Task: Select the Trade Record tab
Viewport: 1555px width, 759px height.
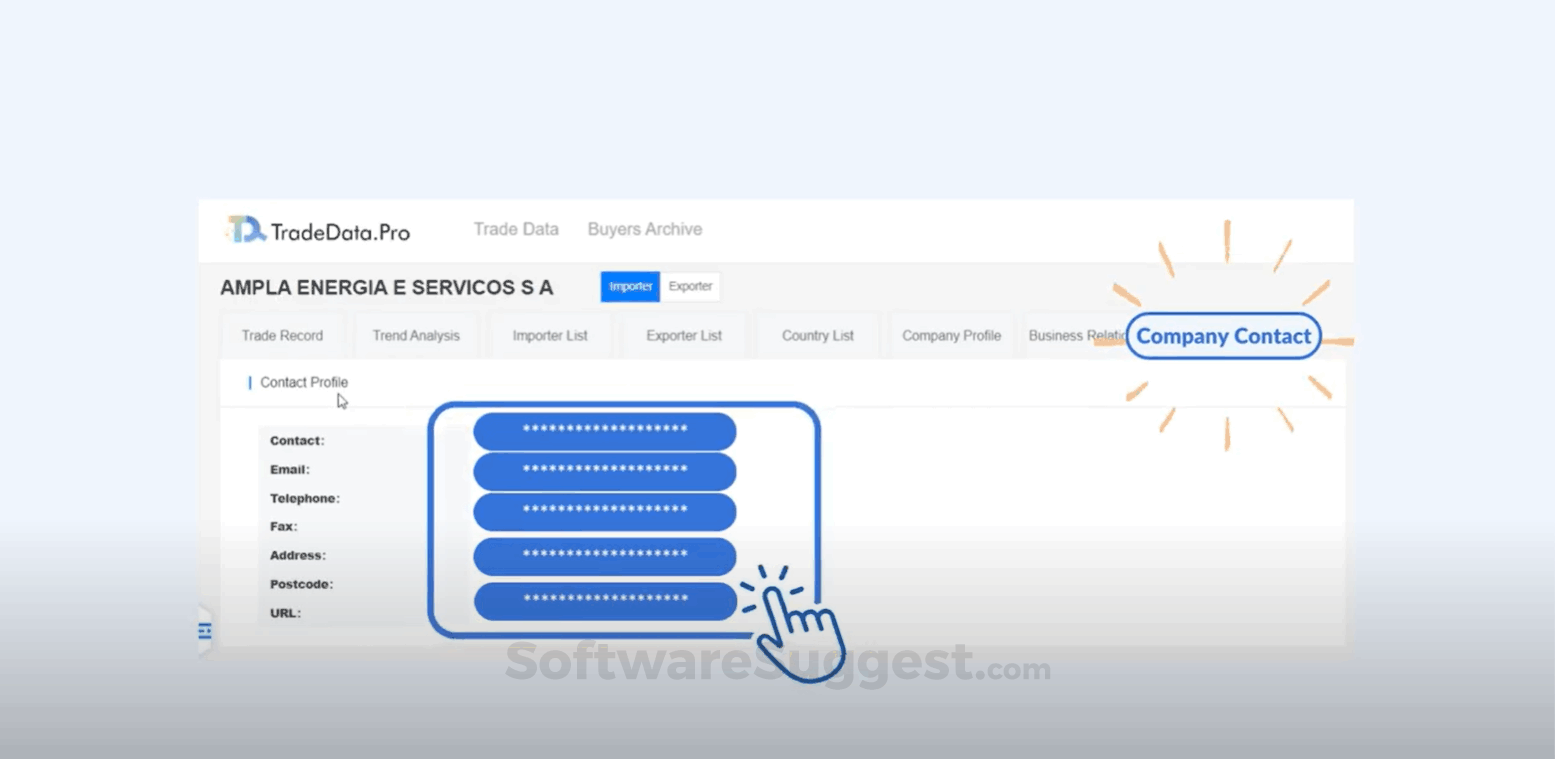Action: (x=282, y=335)
